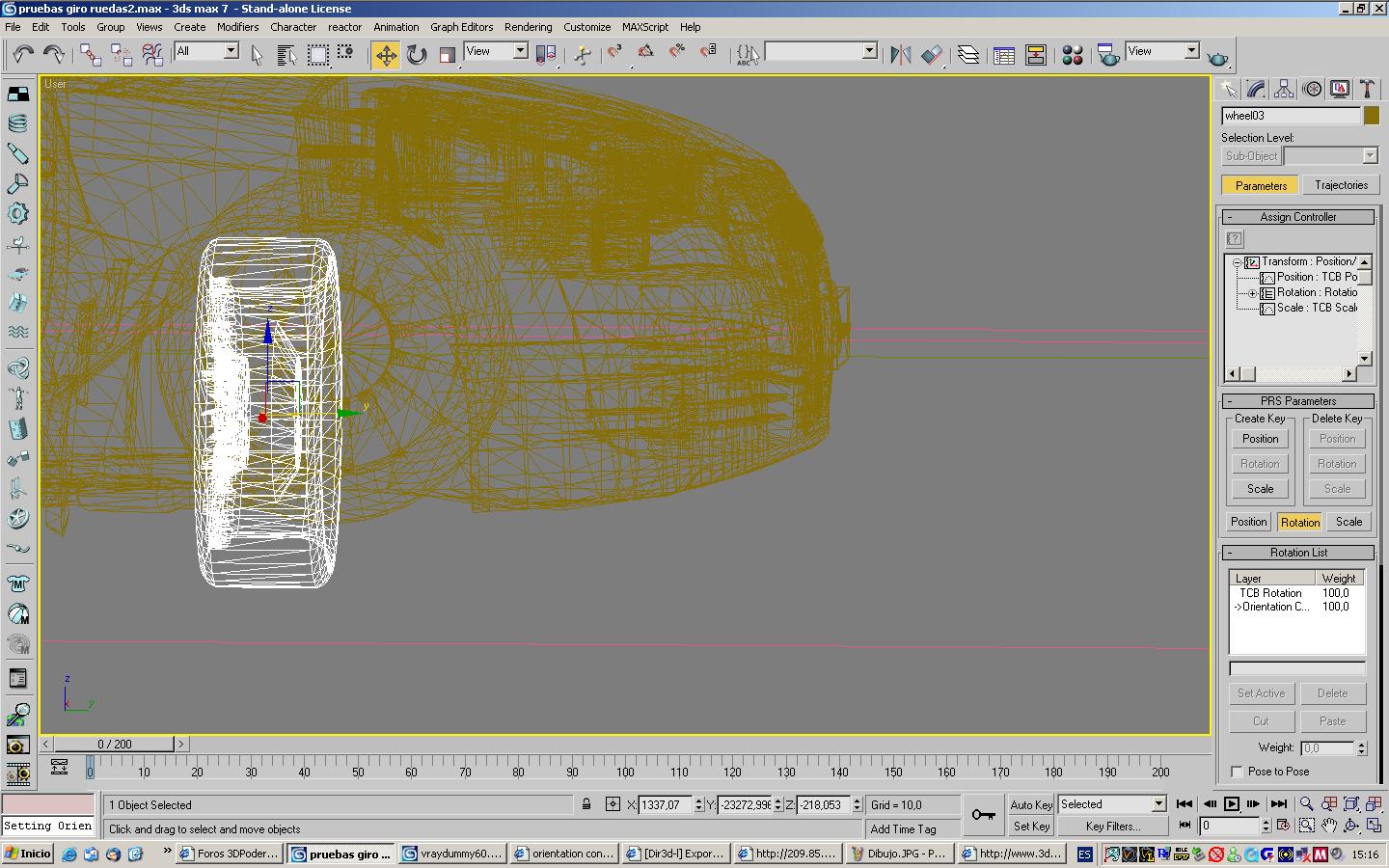Screen dimensions: 1389x868
Task: Activate the Pan hand viewport tool
Action: (1329, 826)
